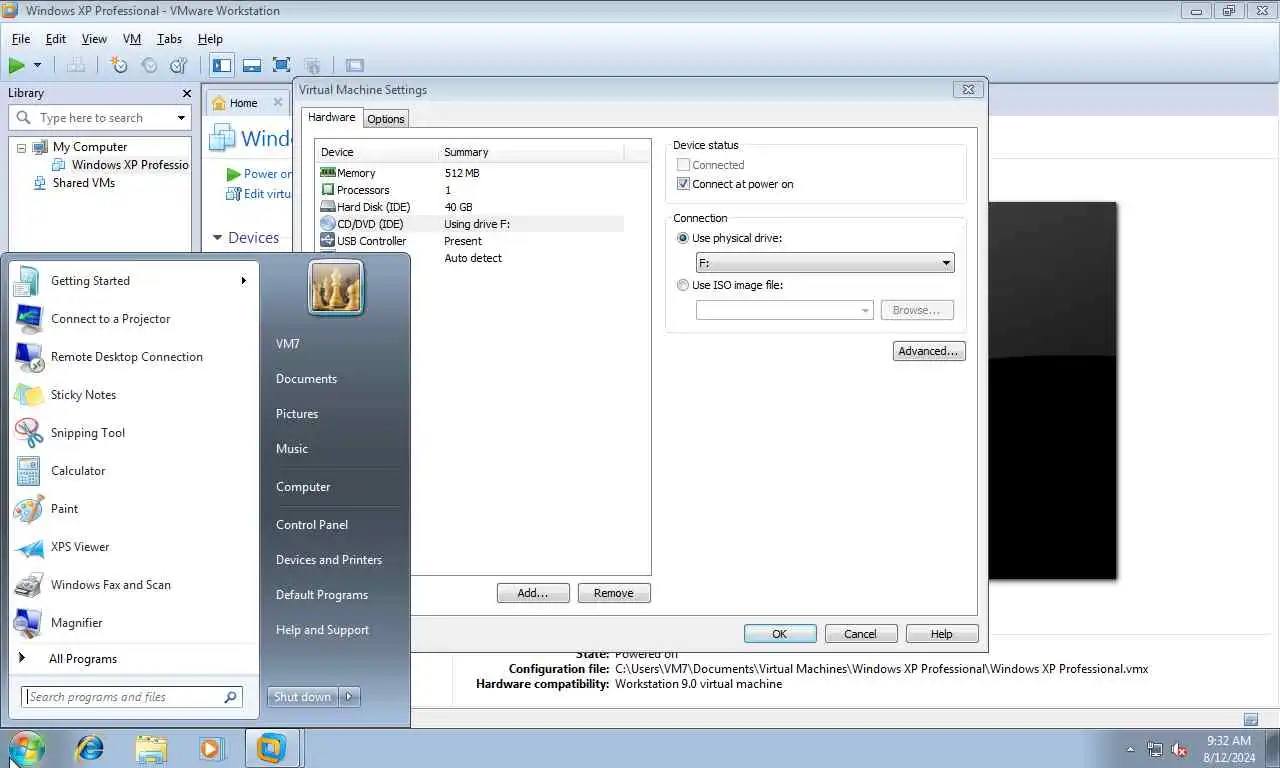Click the Advanced... button
The image size is (1280, 768).
(929, 351)
